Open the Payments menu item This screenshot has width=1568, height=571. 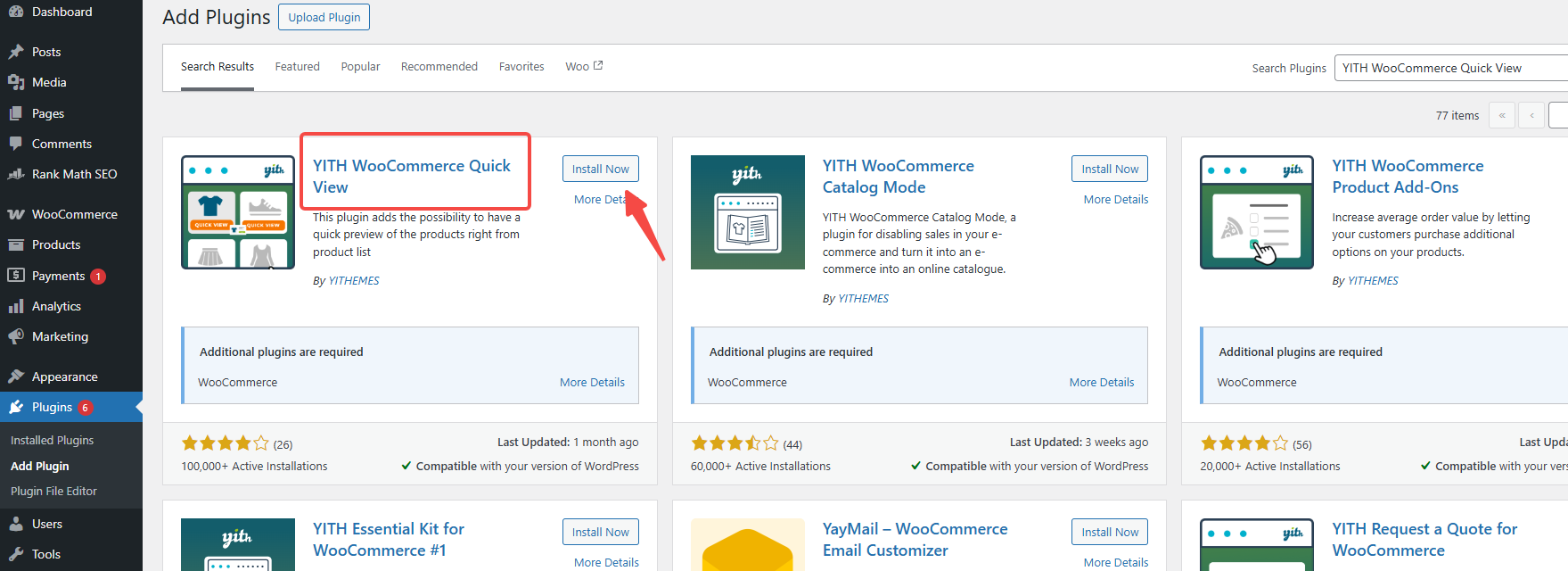(58, 276)
